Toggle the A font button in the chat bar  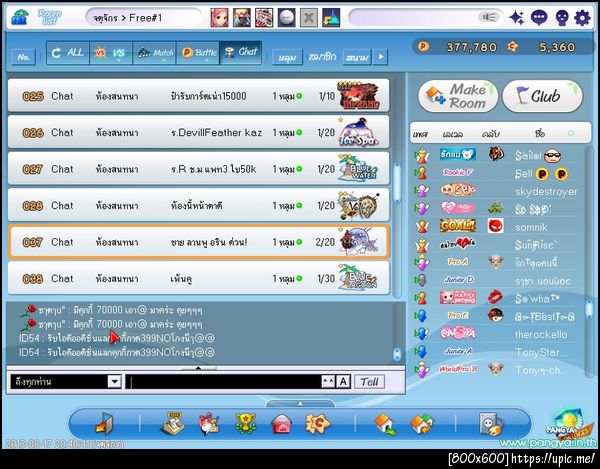coord(343,381)
